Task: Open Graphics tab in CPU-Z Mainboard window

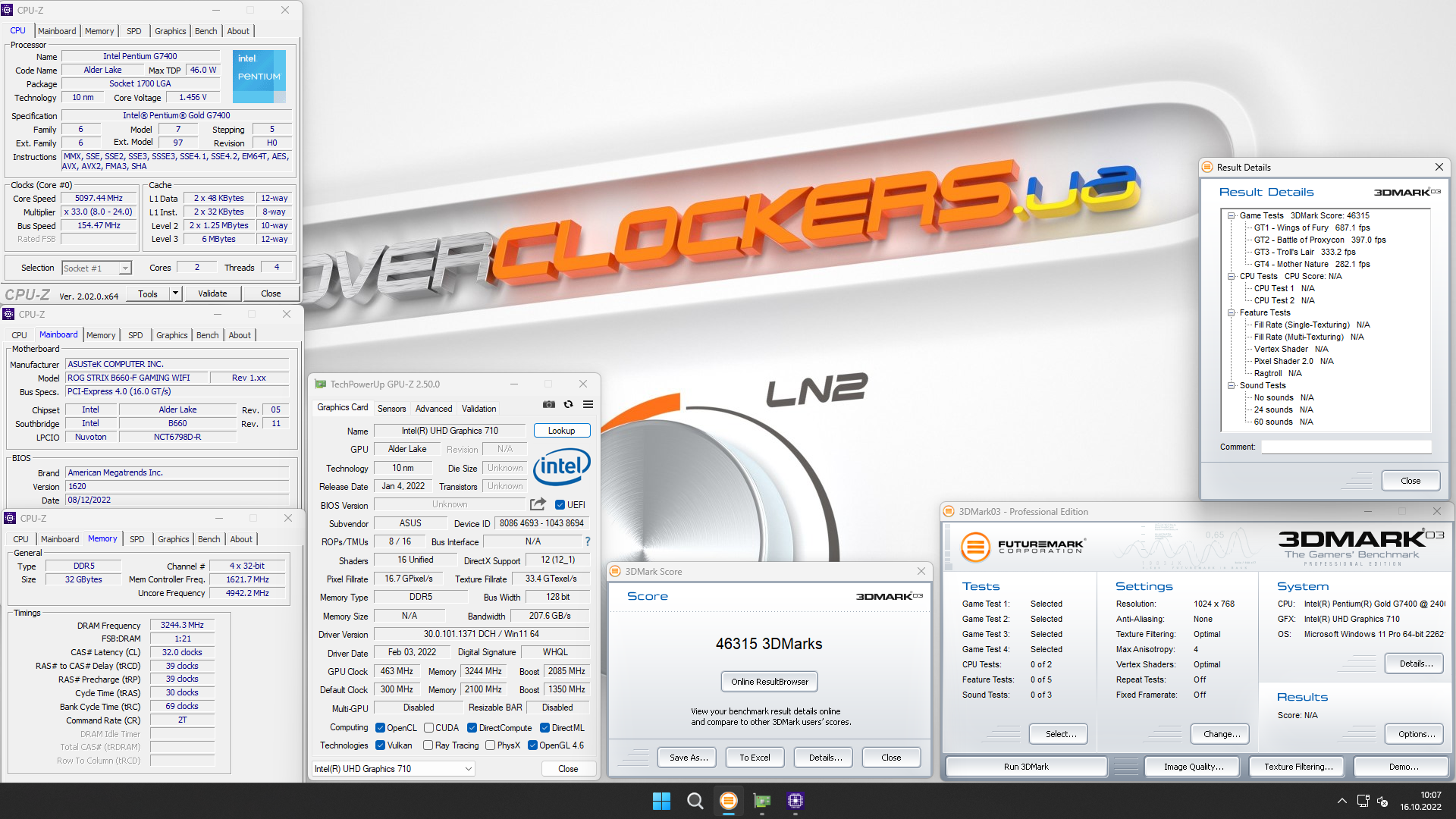Action: pos(172,335)
